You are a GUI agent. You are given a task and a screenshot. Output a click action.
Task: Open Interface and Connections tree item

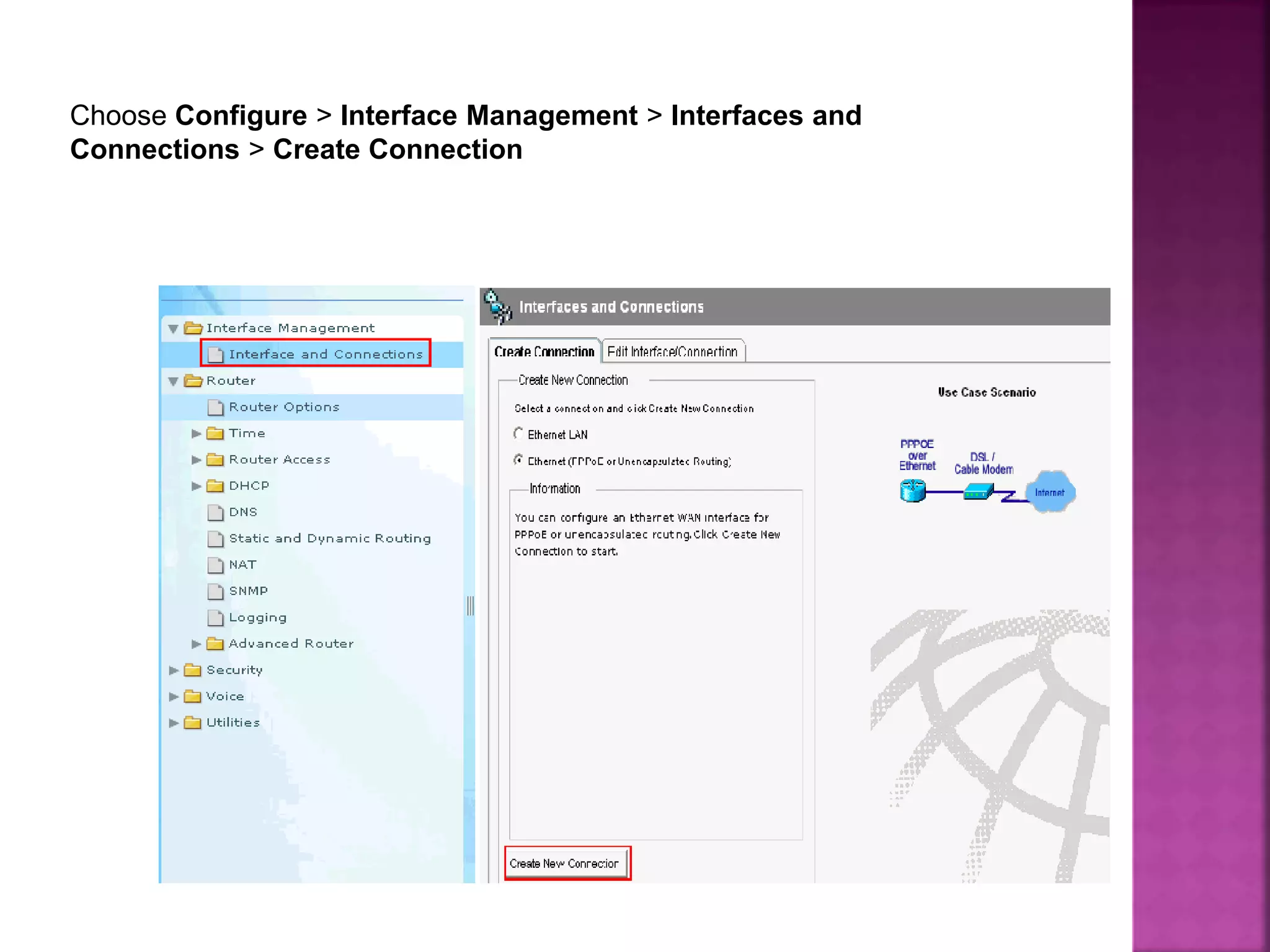tap(325, 354)
